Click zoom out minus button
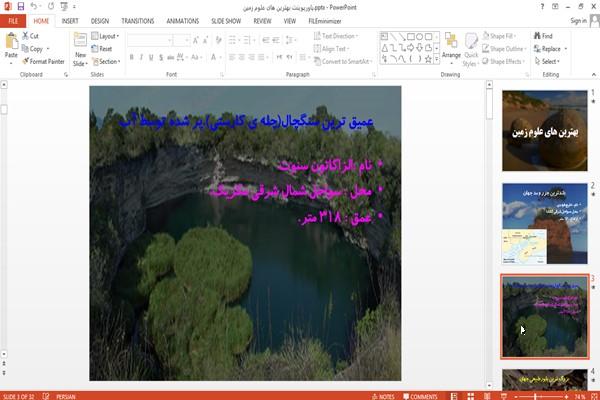600x400 pixels. pos(515,397)
